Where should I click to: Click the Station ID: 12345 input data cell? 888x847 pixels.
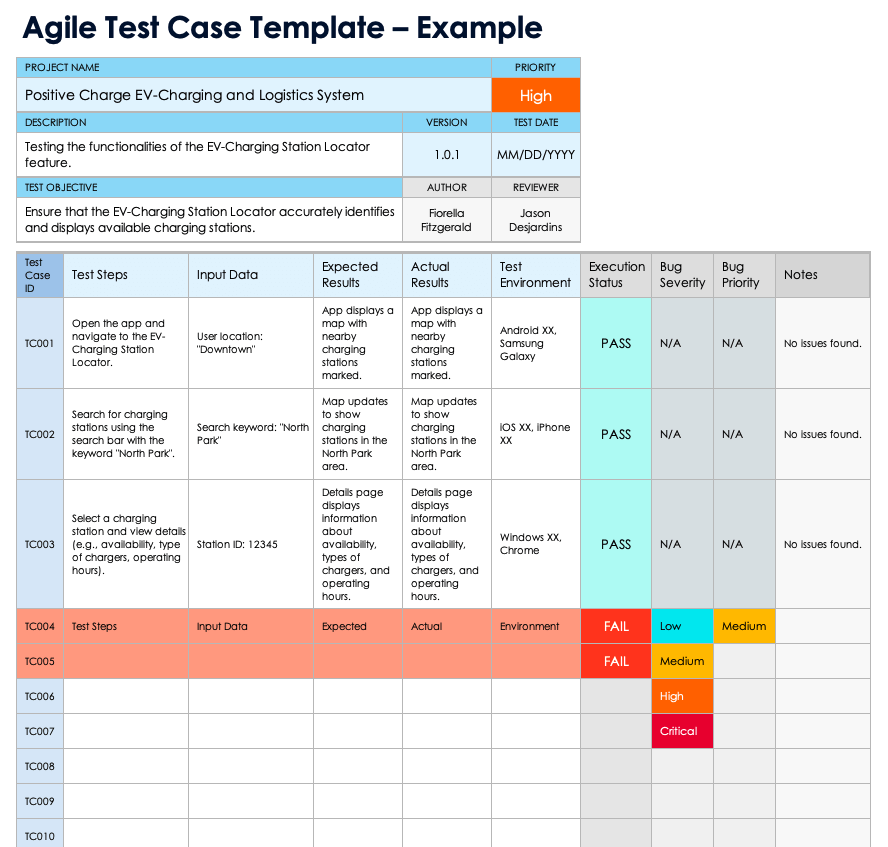click(x=251, y=545)
